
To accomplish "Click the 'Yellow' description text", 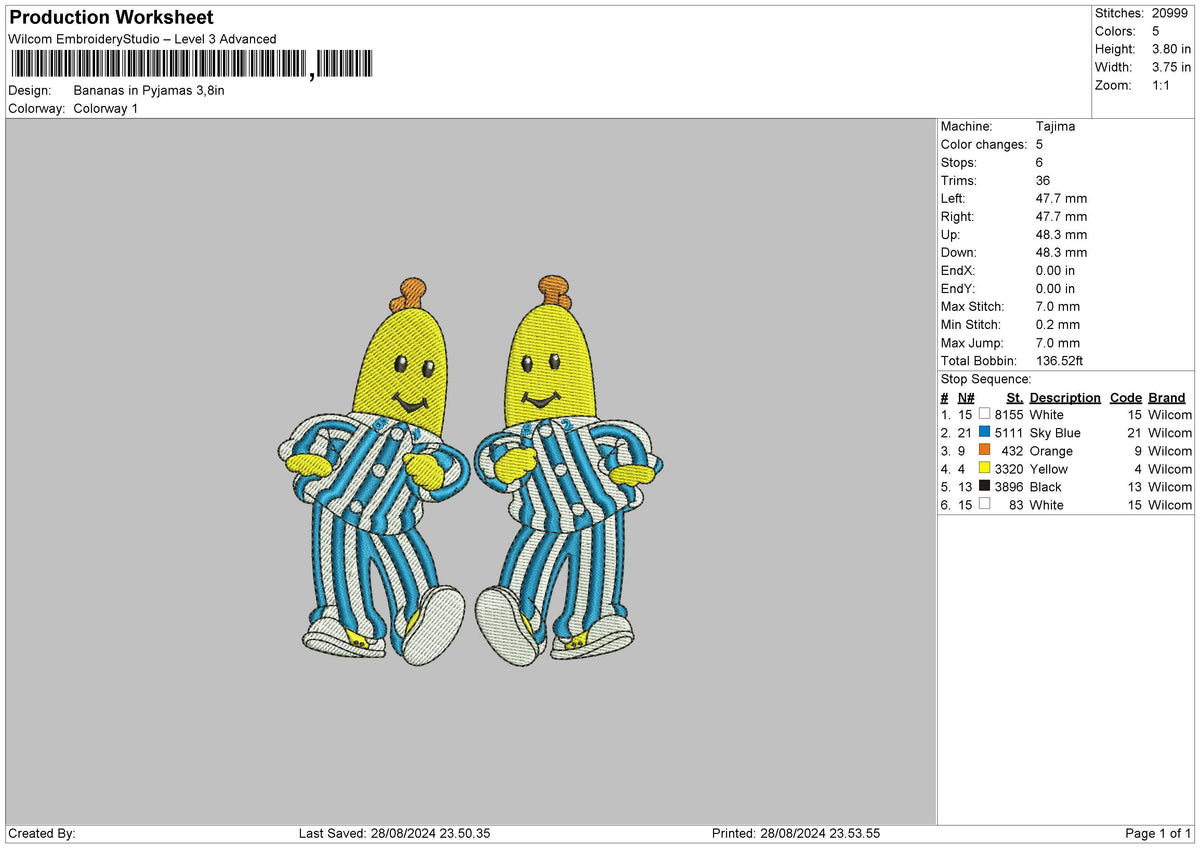I will pos(1048,469).
